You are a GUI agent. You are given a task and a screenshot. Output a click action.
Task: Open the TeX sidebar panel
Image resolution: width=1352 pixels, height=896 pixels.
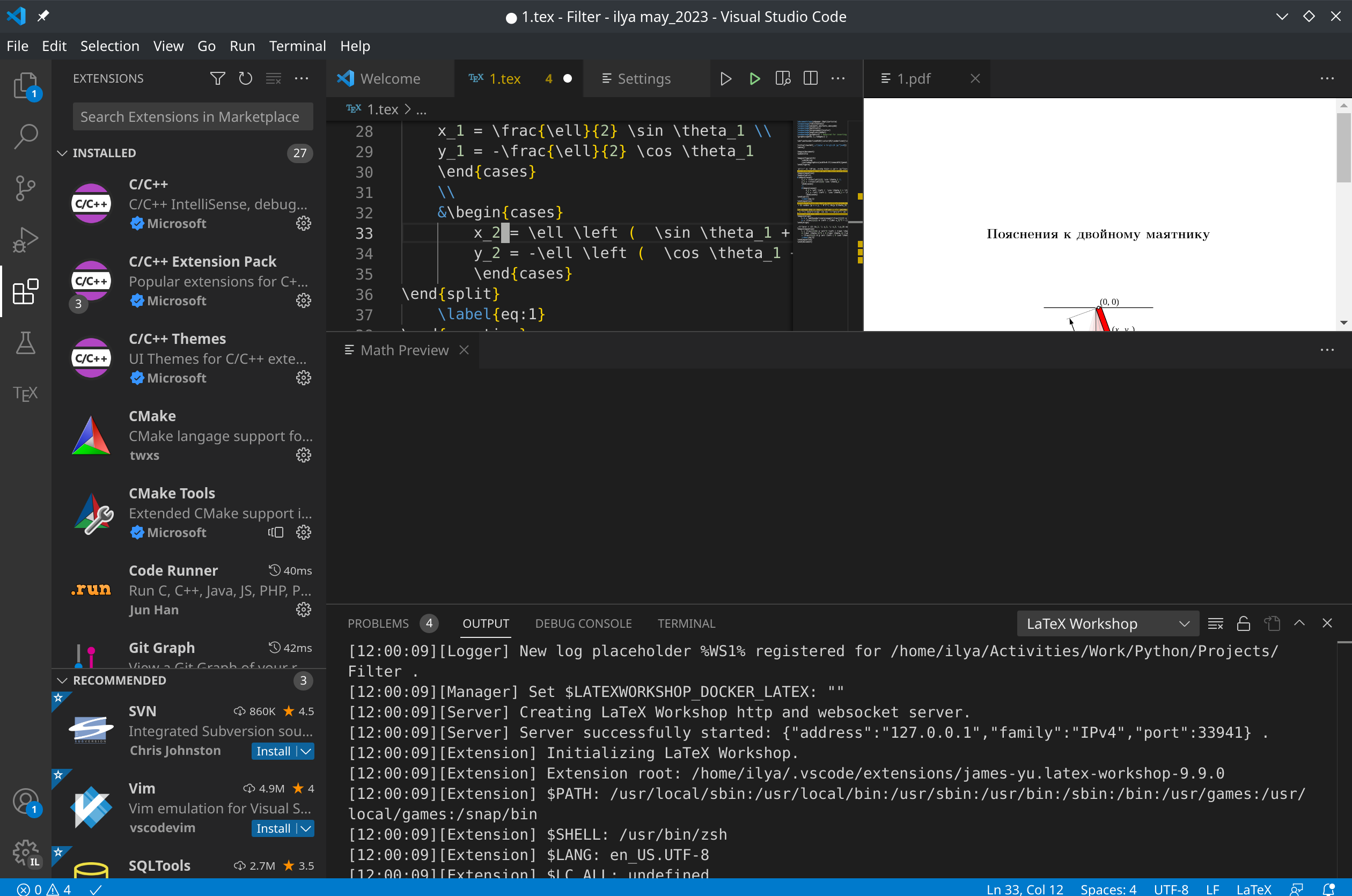[25, 393]
